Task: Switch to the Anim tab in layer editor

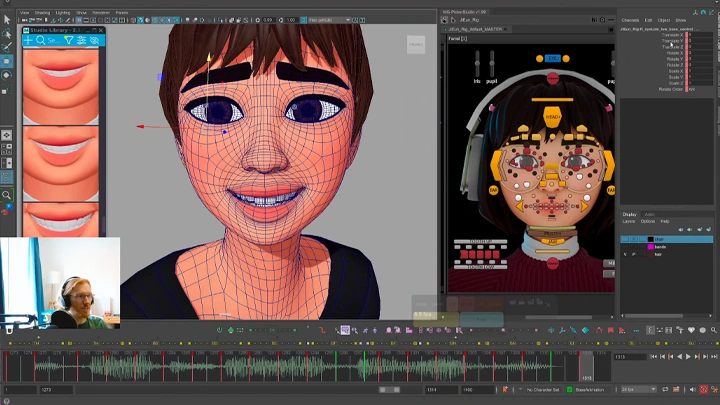Action: (649, 214)
